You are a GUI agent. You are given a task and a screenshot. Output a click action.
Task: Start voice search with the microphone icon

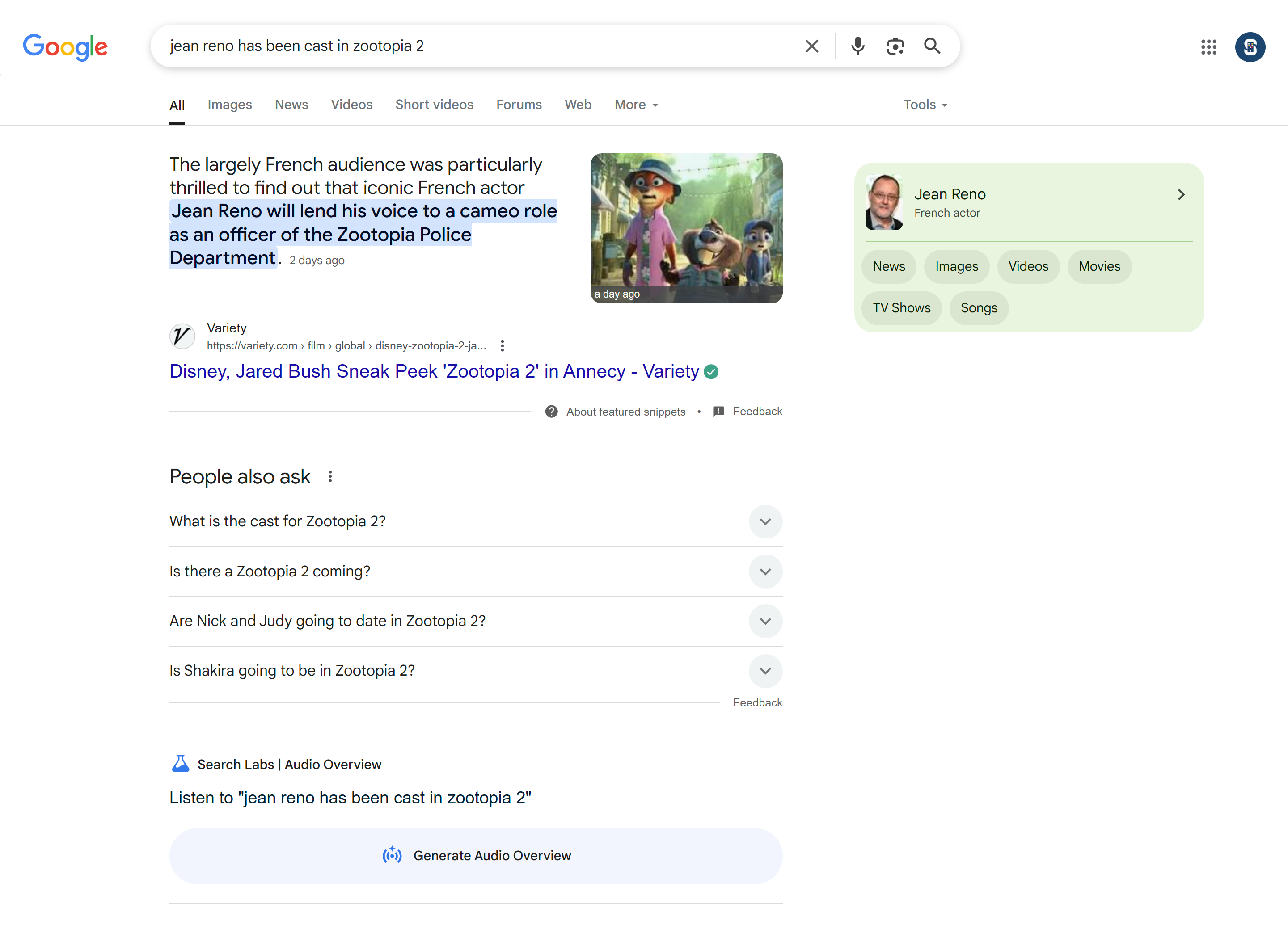pos(857,46)
